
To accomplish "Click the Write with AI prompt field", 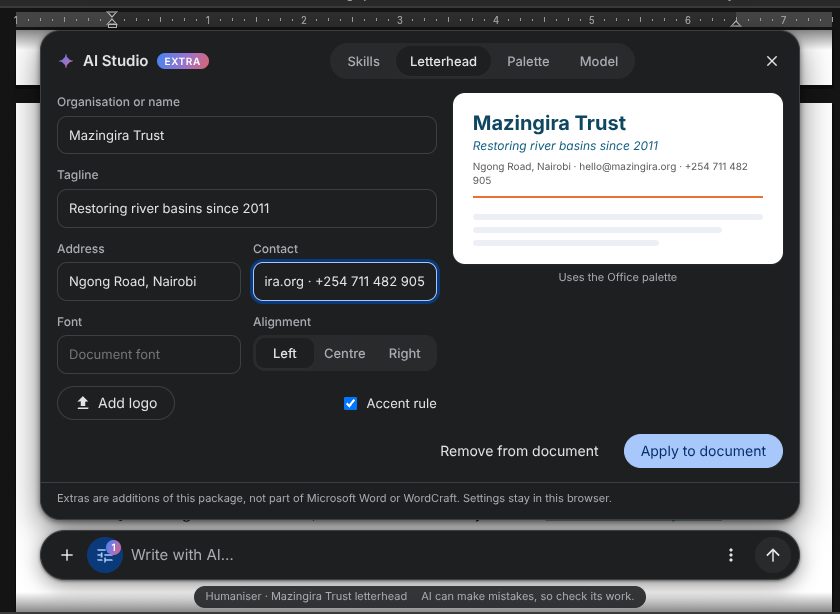I will tap(422, 555).
